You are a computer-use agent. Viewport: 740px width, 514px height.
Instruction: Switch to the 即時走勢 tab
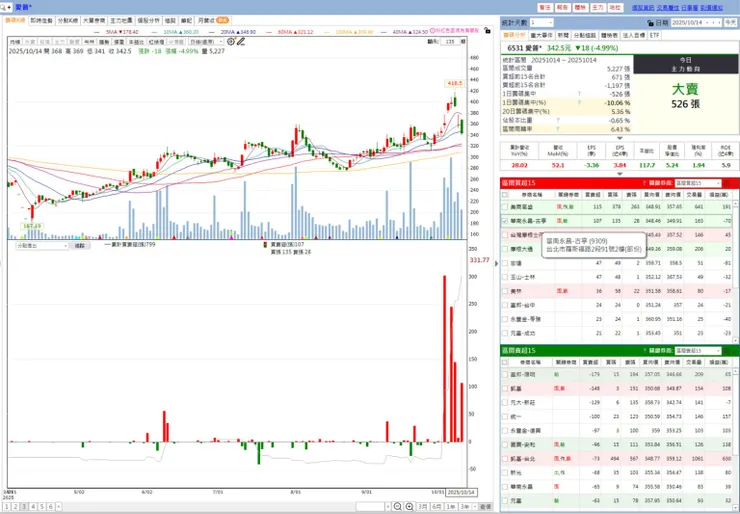42,21
